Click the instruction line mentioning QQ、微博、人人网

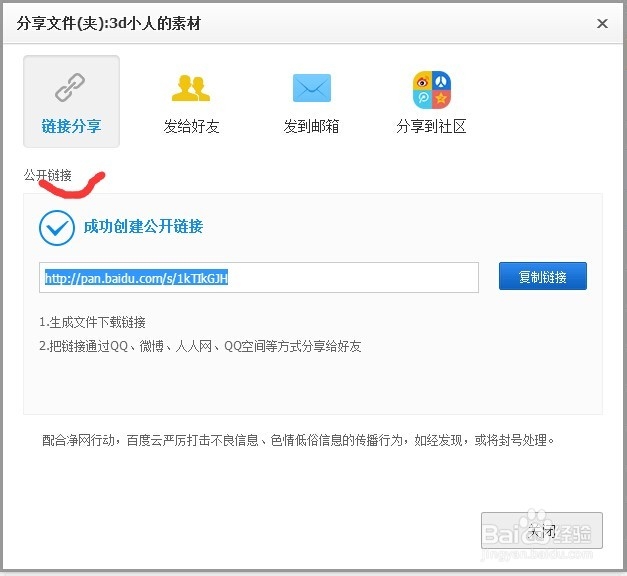pyautogui.click(x=200, y=346)
